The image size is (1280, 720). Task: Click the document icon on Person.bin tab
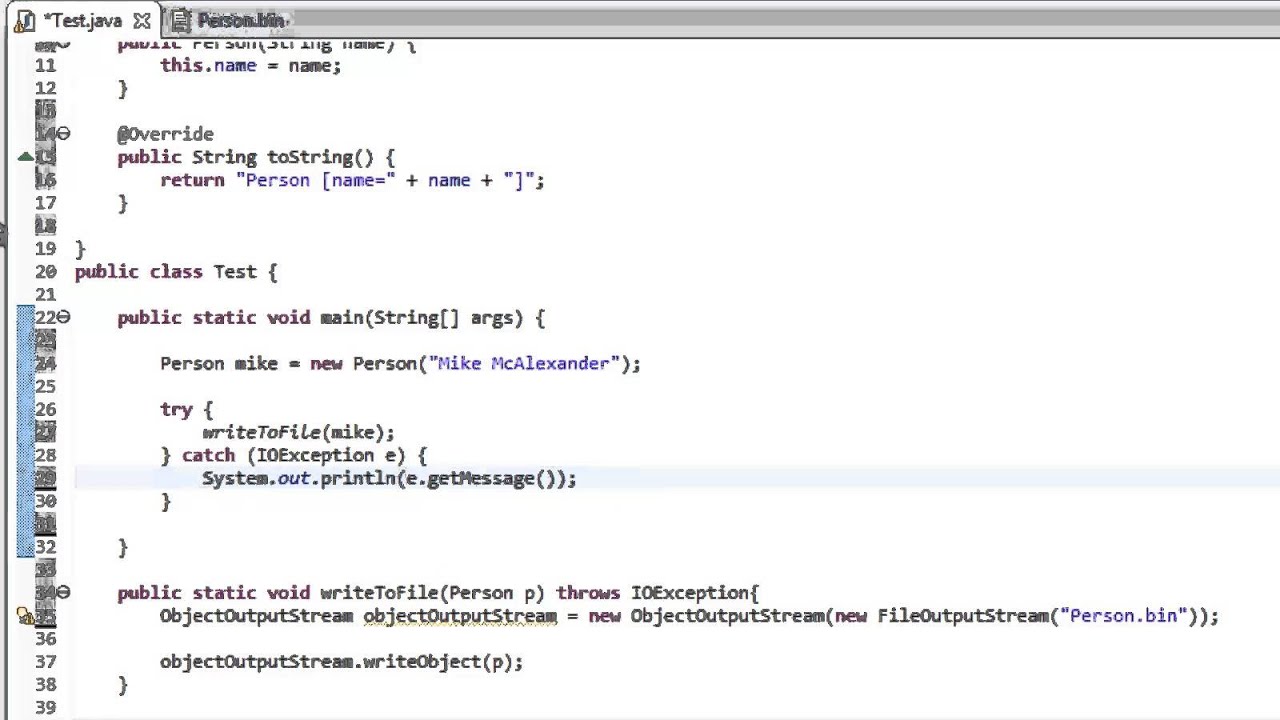[x=181, y=20]
